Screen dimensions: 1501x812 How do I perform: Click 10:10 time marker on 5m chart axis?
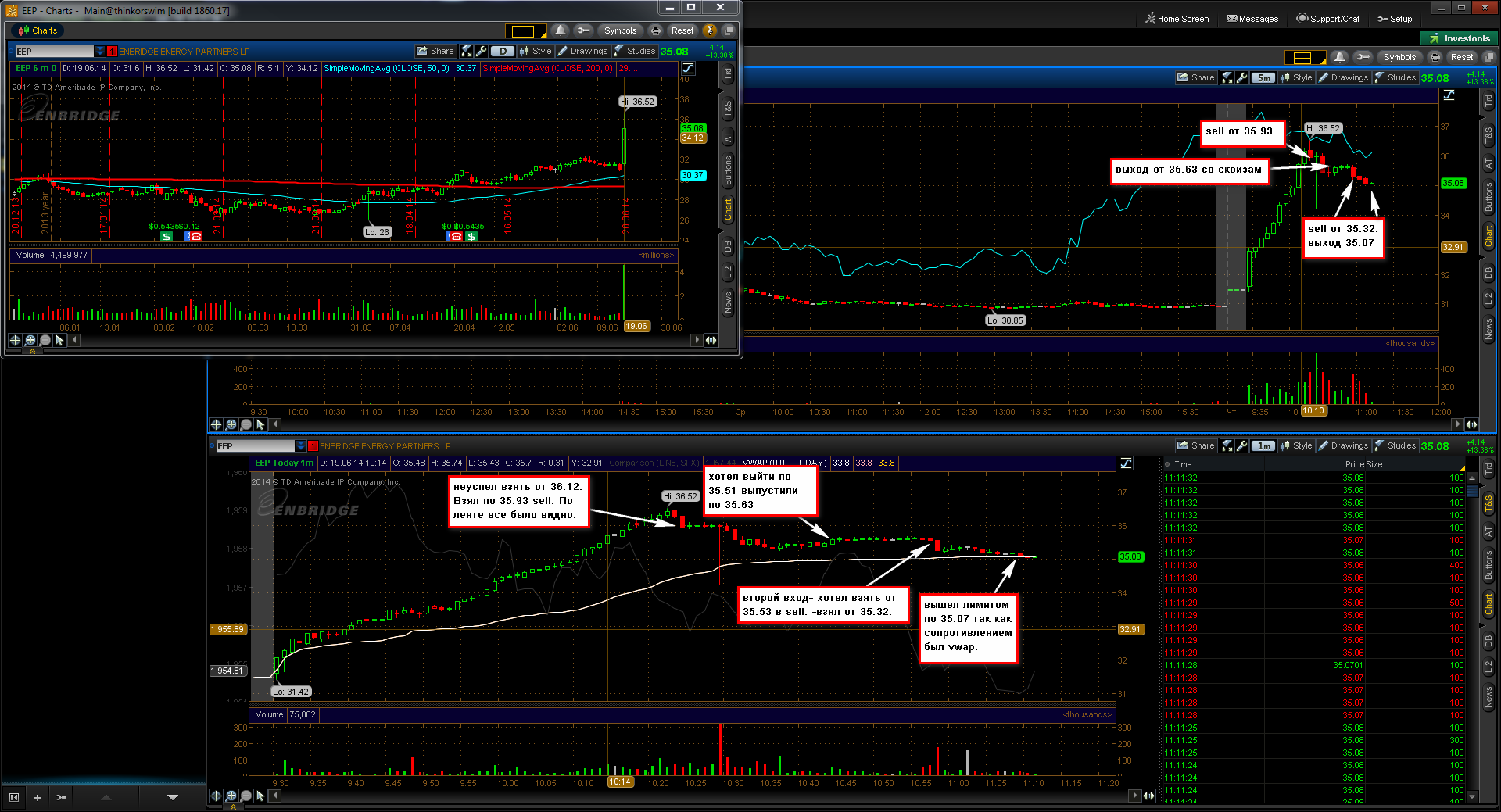point(1313,411)
